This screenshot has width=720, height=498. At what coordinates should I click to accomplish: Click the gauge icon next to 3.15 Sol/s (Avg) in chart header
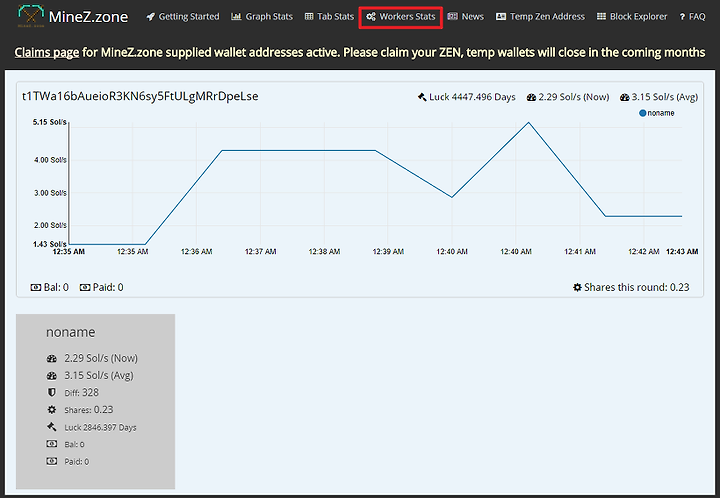click(x=624, y=97)
